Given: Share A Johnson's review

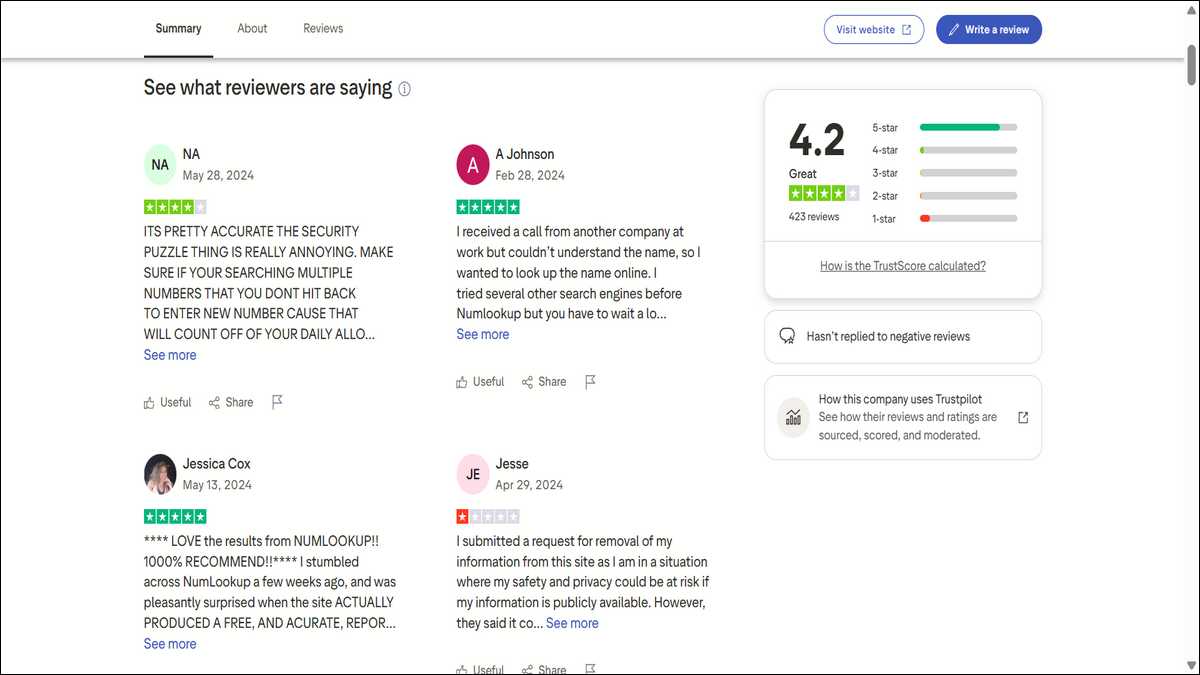Looking at the screenshot, I should [x=544, y=381].
